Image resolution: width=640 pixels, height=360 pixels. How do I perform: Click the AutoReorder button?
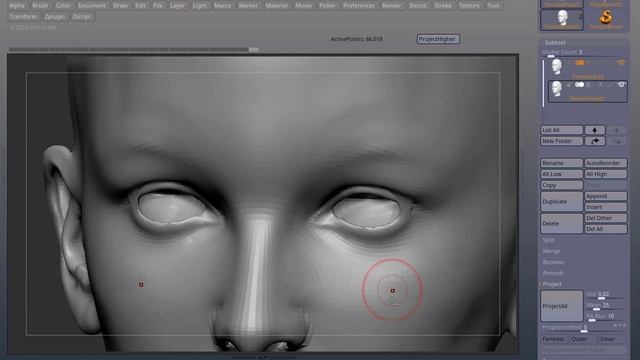tap(606, 163)
